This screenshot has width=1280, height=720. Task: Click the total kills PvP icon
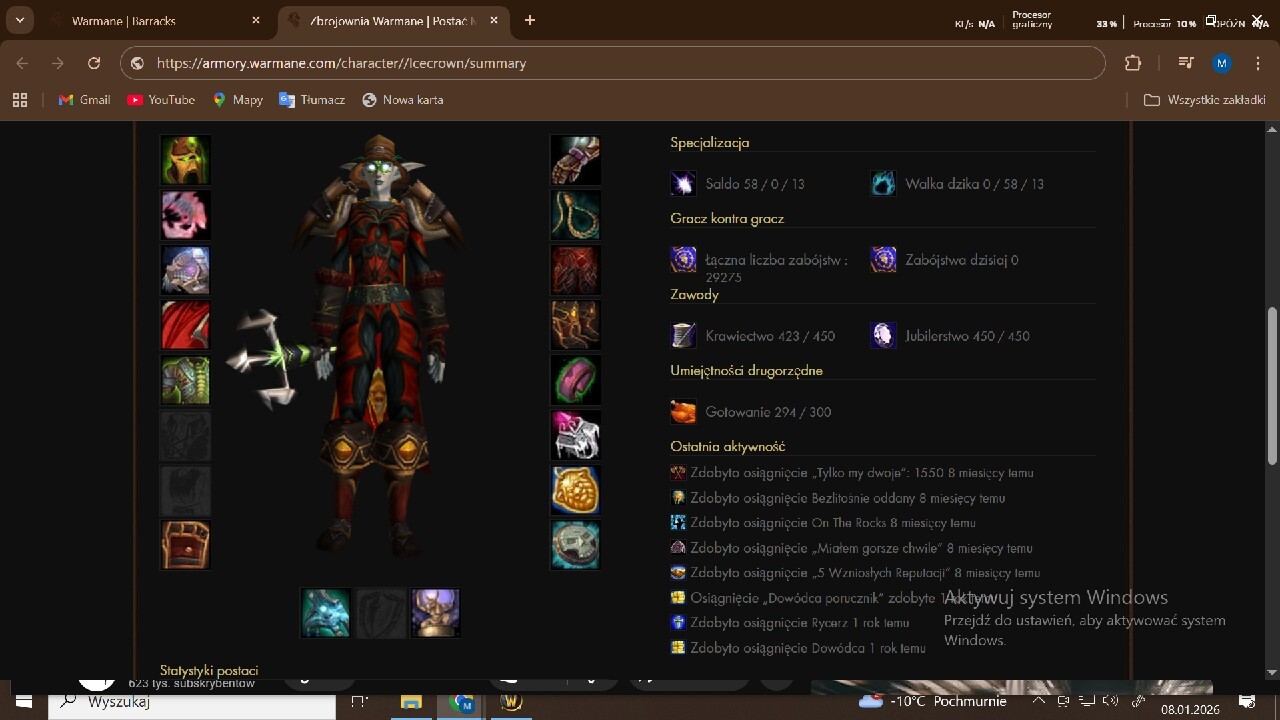tap(683, 260)
